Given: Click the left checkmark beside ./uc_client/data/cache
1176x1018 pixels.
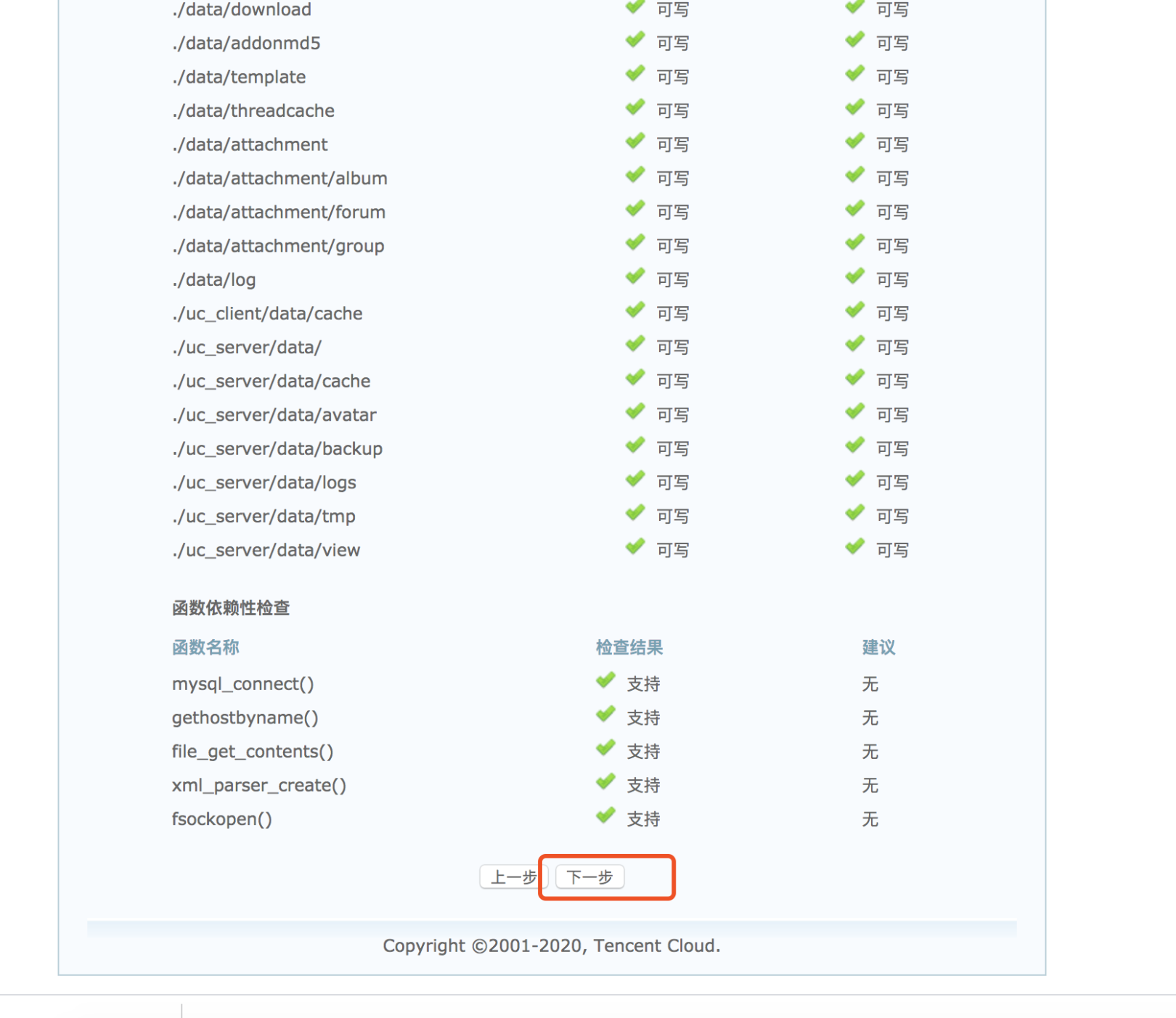Looking at the screenshot, I should point(635,311).
